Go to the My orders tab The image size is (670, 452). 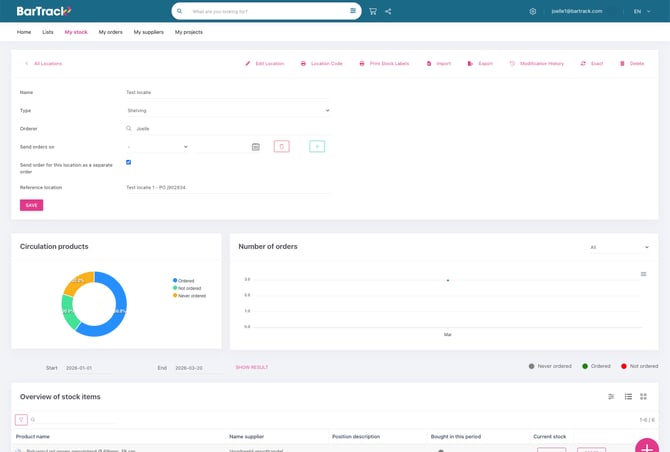click(x=110, y=32)
